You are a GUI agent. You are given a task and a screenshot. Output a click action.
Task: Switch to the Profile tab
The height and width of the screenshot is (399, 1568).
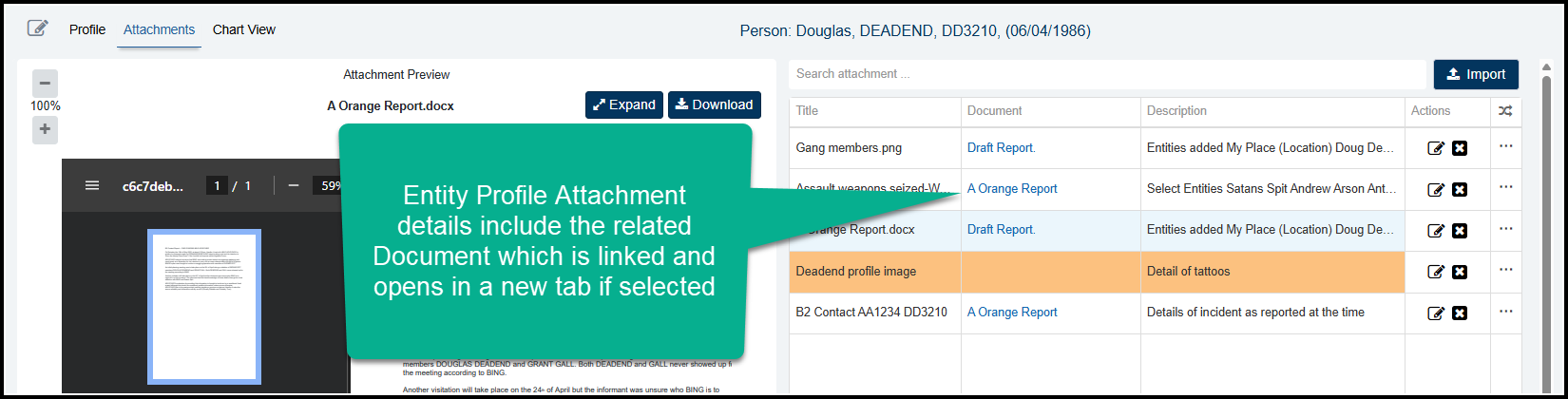coord(87,29)
